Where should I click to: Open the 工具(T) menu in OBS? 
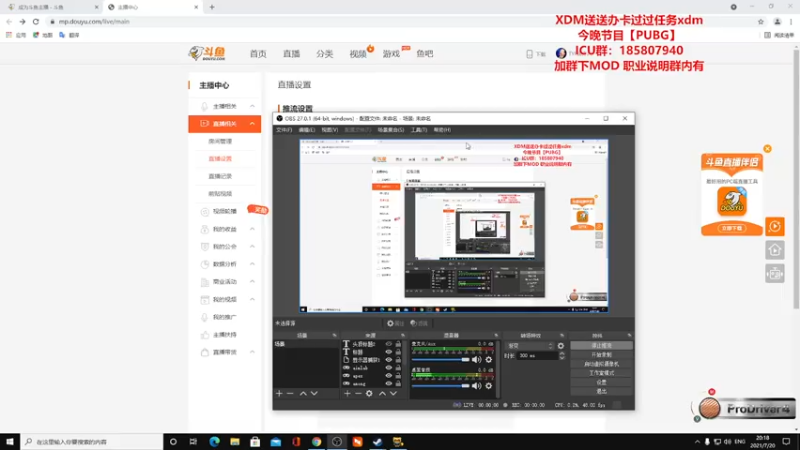(x=419, y=130)
